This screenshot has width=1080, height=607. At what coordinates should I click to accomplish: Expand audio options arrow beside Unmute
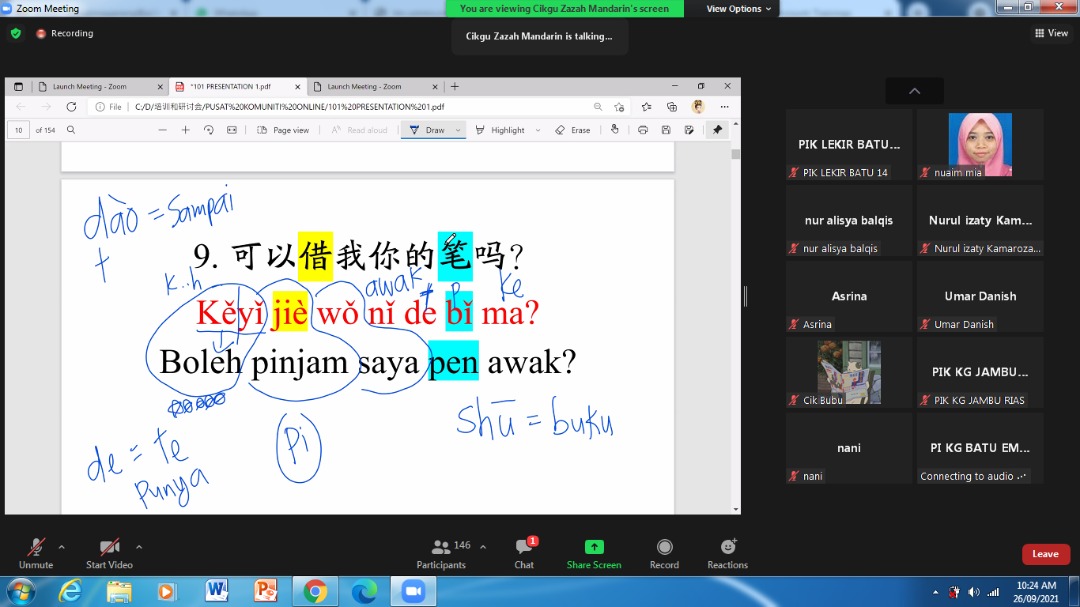tap(62, 547)
